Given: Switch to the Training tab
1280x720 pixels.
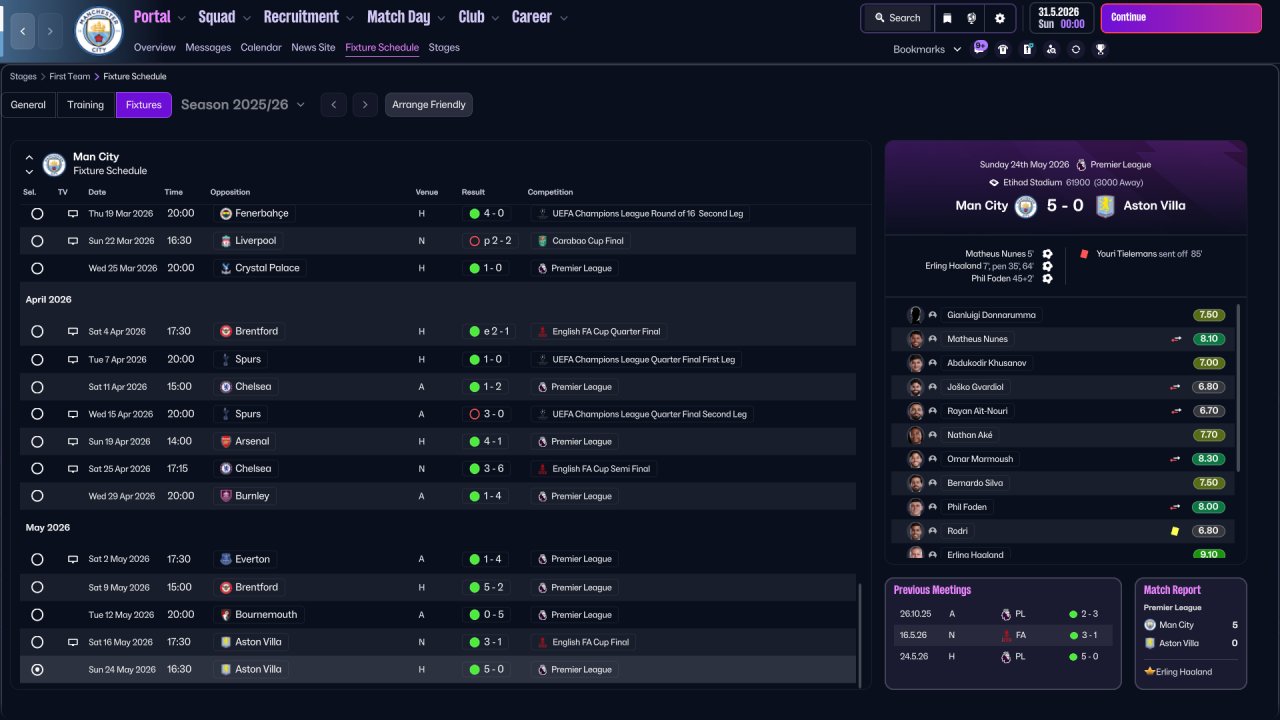Looking at the screenshot, I should click(x=86, y=105).
